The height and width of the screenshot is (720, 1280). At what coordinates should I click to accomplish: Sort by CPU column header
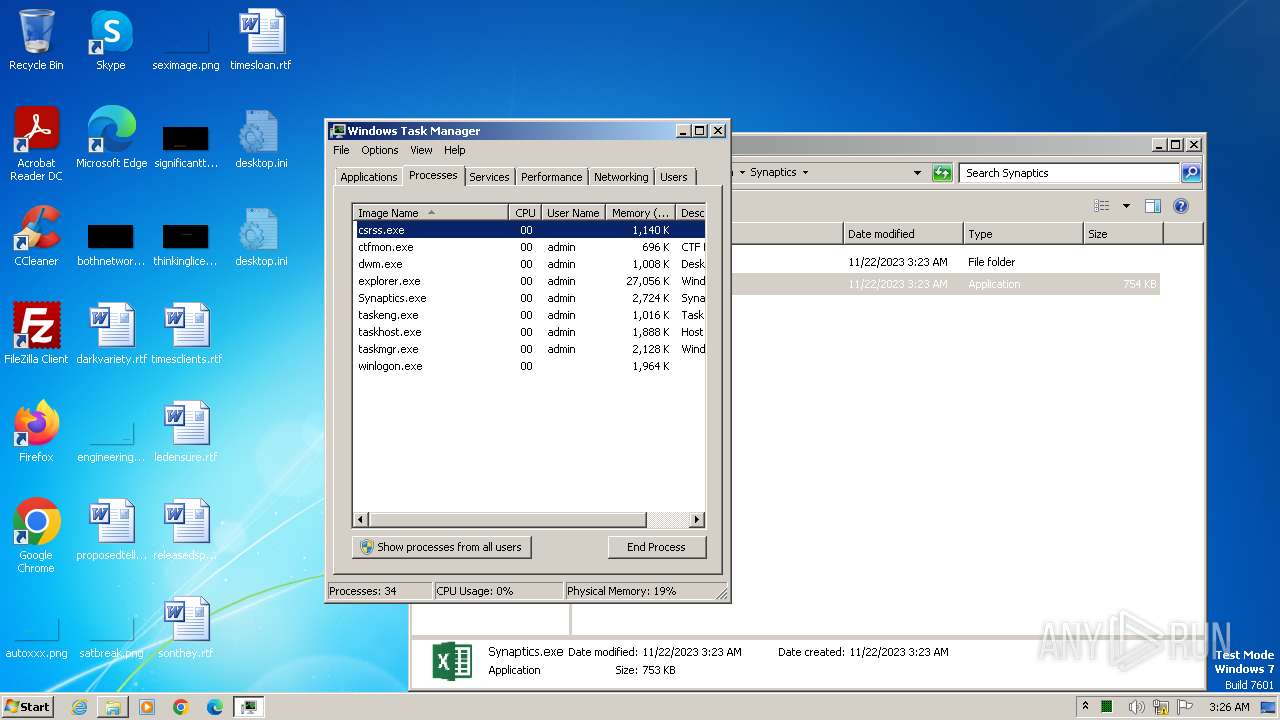[x=525, y=213]
